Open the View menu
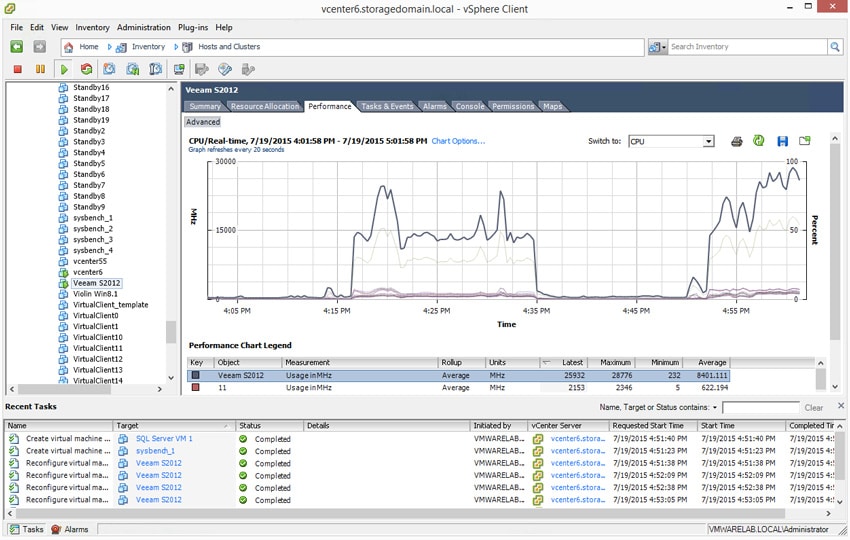This screenshot has width=850, height=540. coord(60,28)
